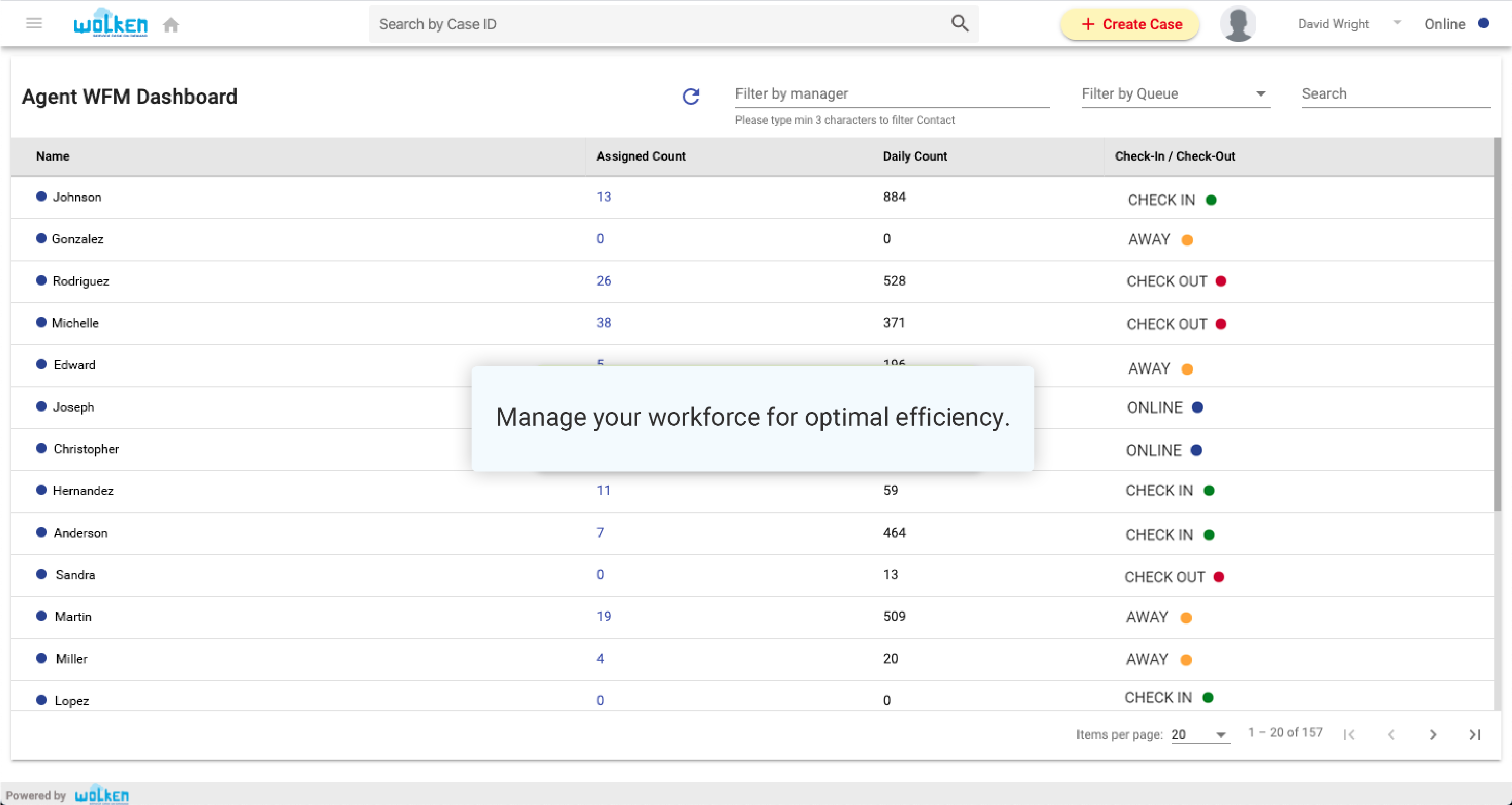Jump to last page of results
Viewport: 1512px width, 805px height.
[x=1475, y=734]
